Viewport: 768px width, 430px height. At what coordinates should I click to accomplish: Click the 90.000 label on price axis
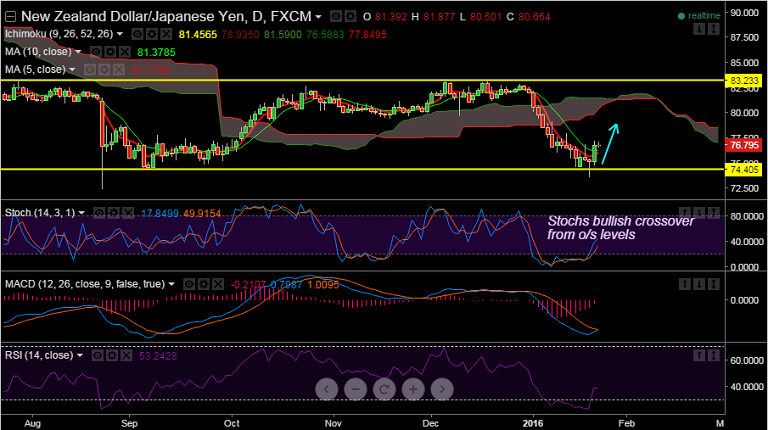[744, 13]
